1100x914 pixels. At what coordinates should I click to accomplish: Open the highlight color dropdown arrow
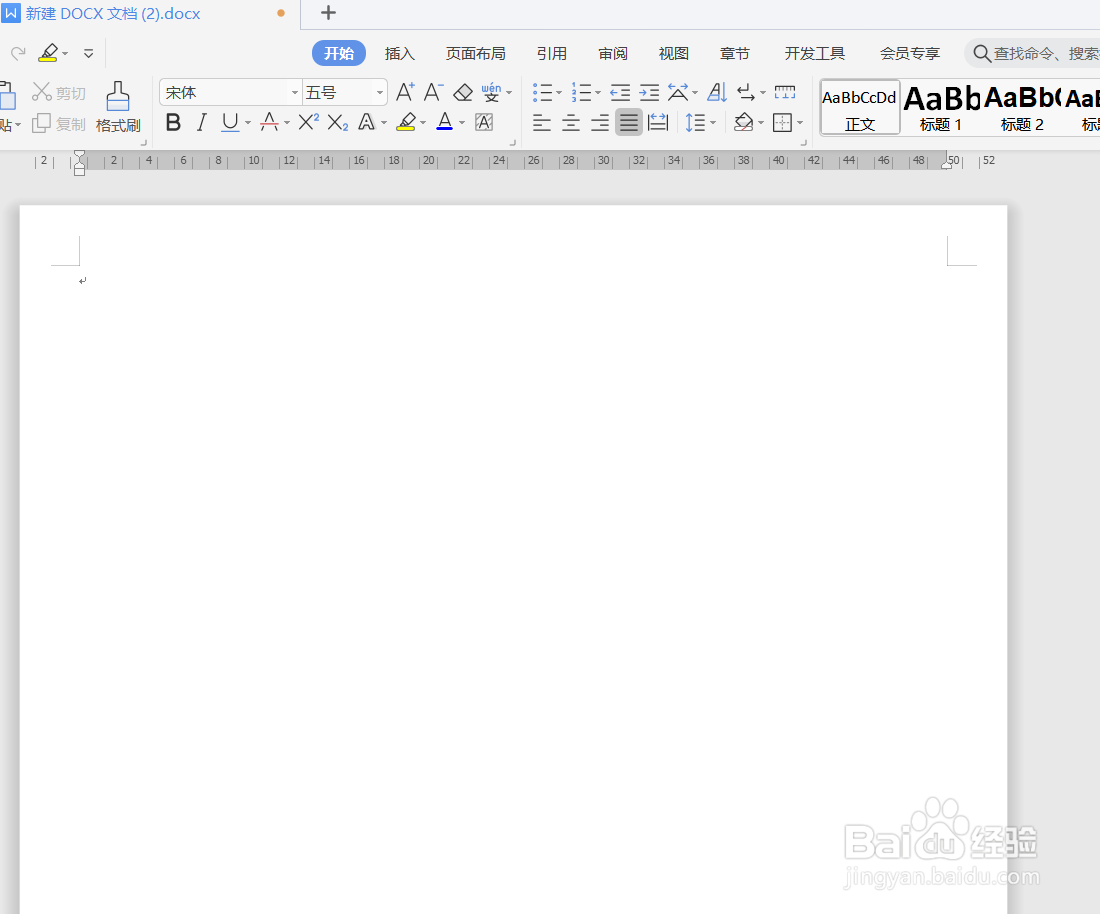point(423,123)
